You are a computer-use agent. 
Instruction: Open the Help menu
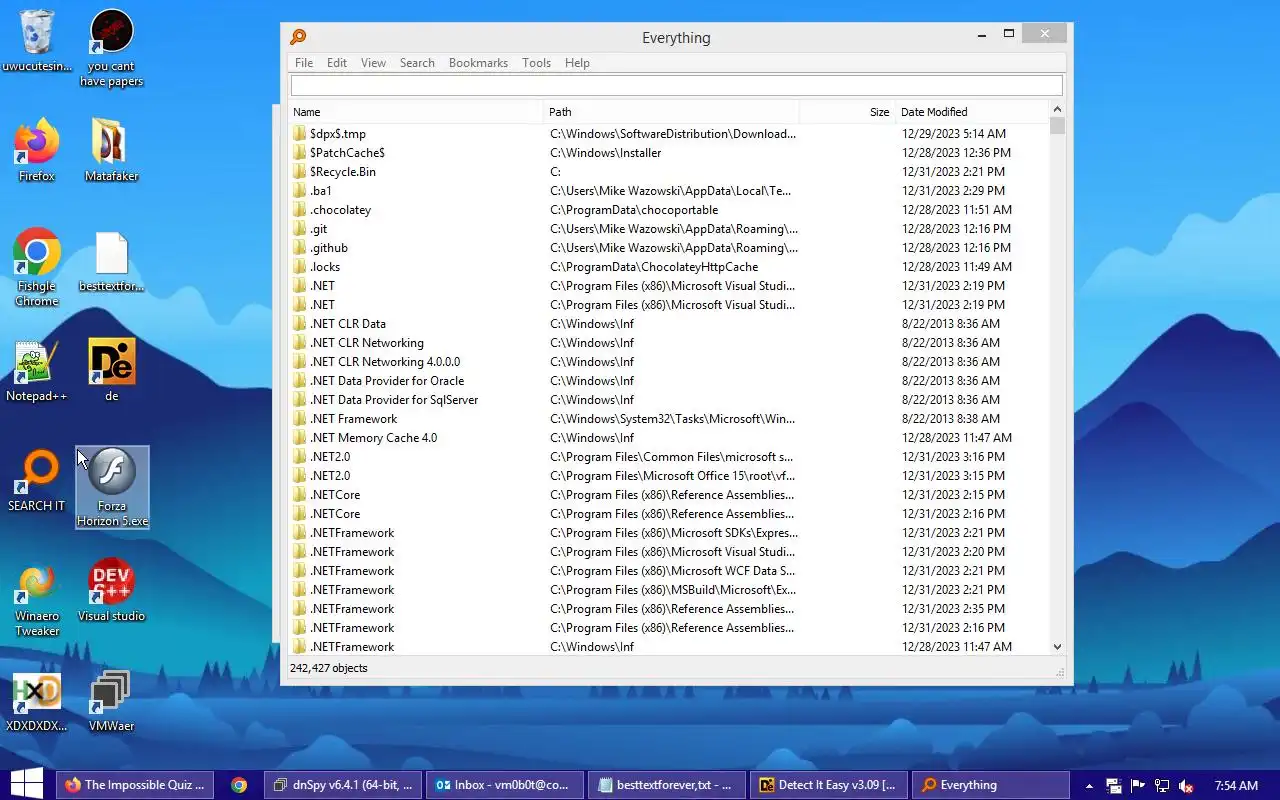pos(577,62)
